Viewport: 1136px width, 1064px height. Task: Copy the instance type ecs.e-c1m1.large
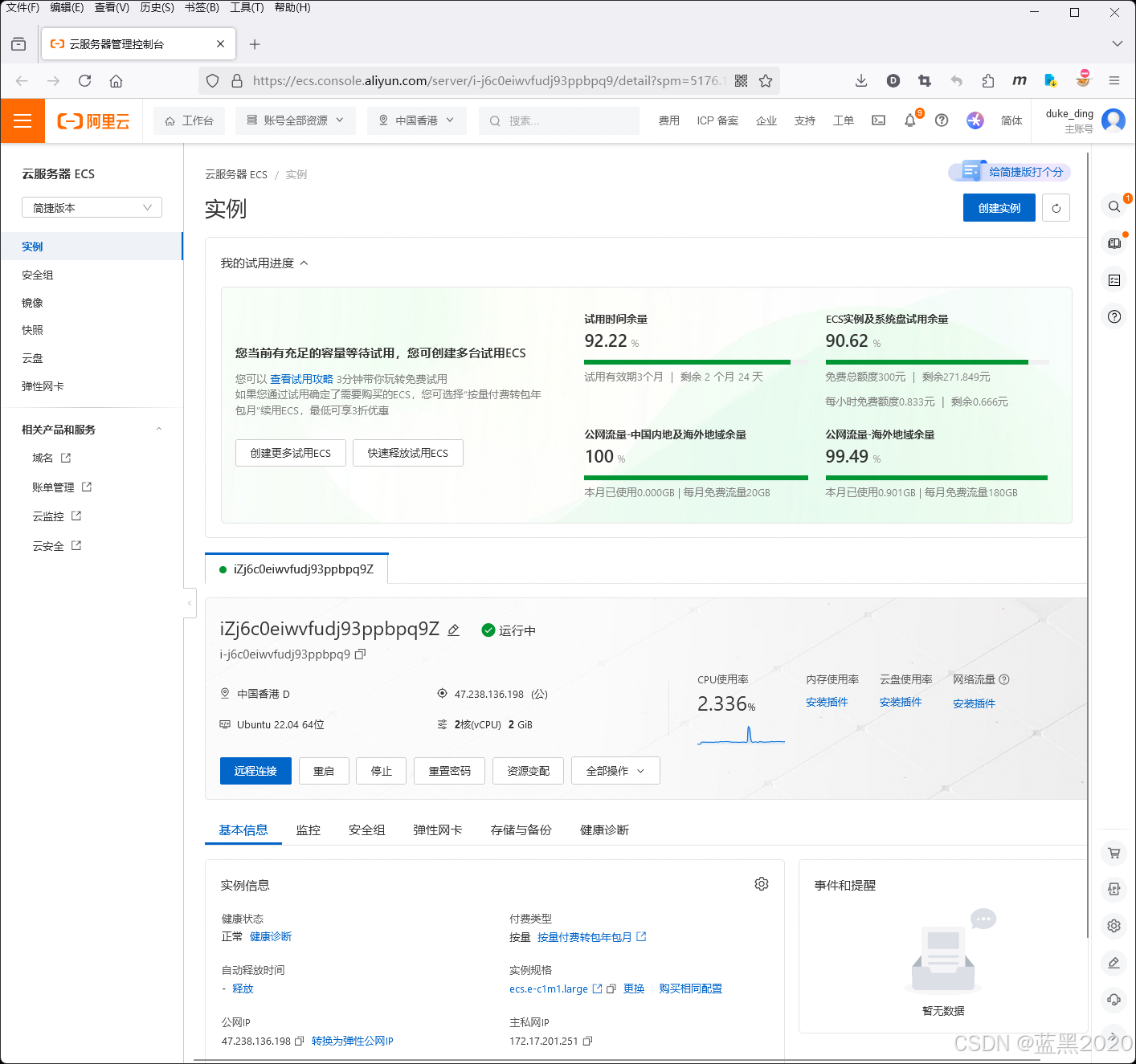pyautogui.click(x=611, y=989)
